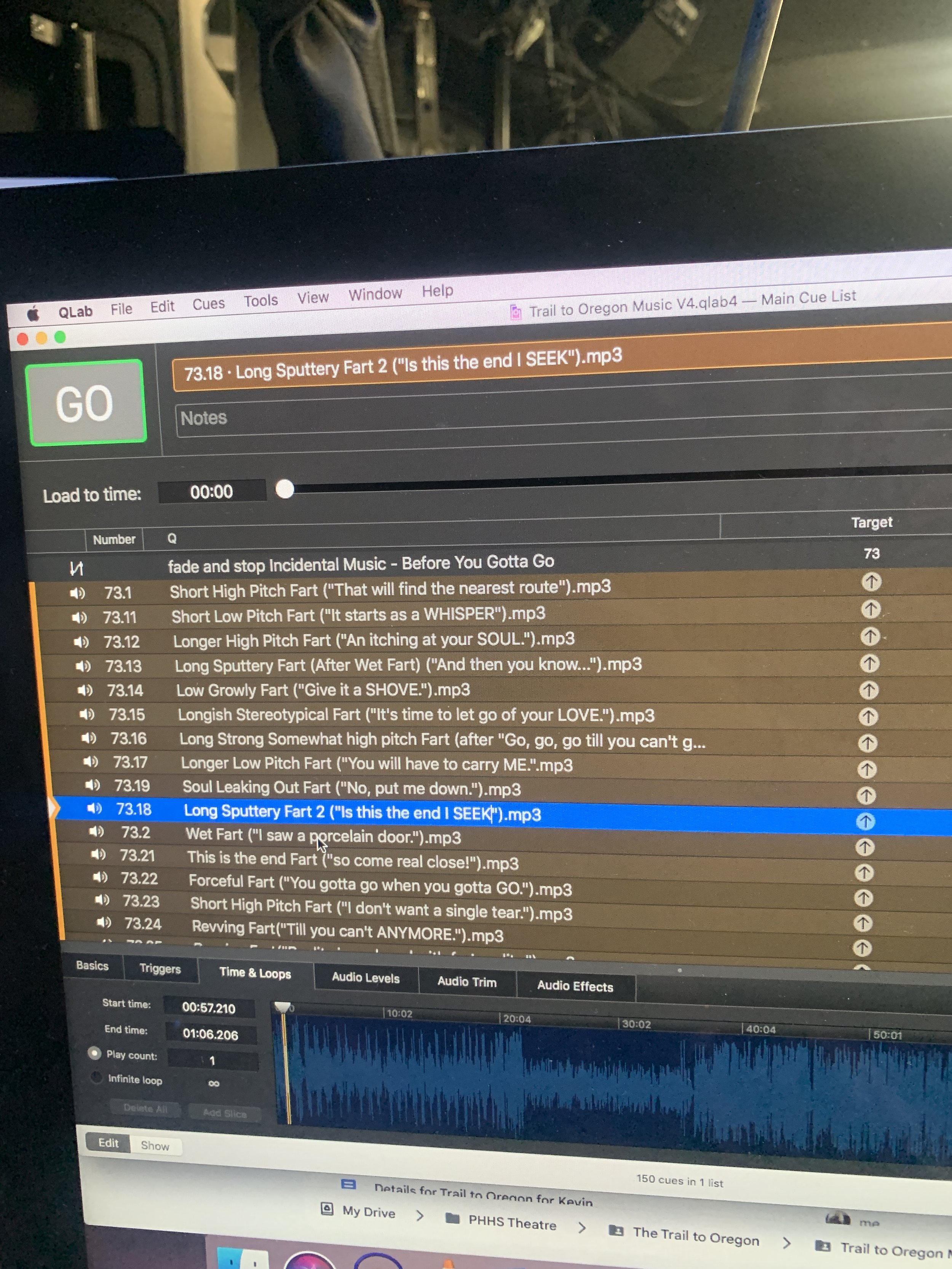Switch to the Triggers tab
Screen dimensions: 952x1269
pyautogui.click(x=160, y=968)
